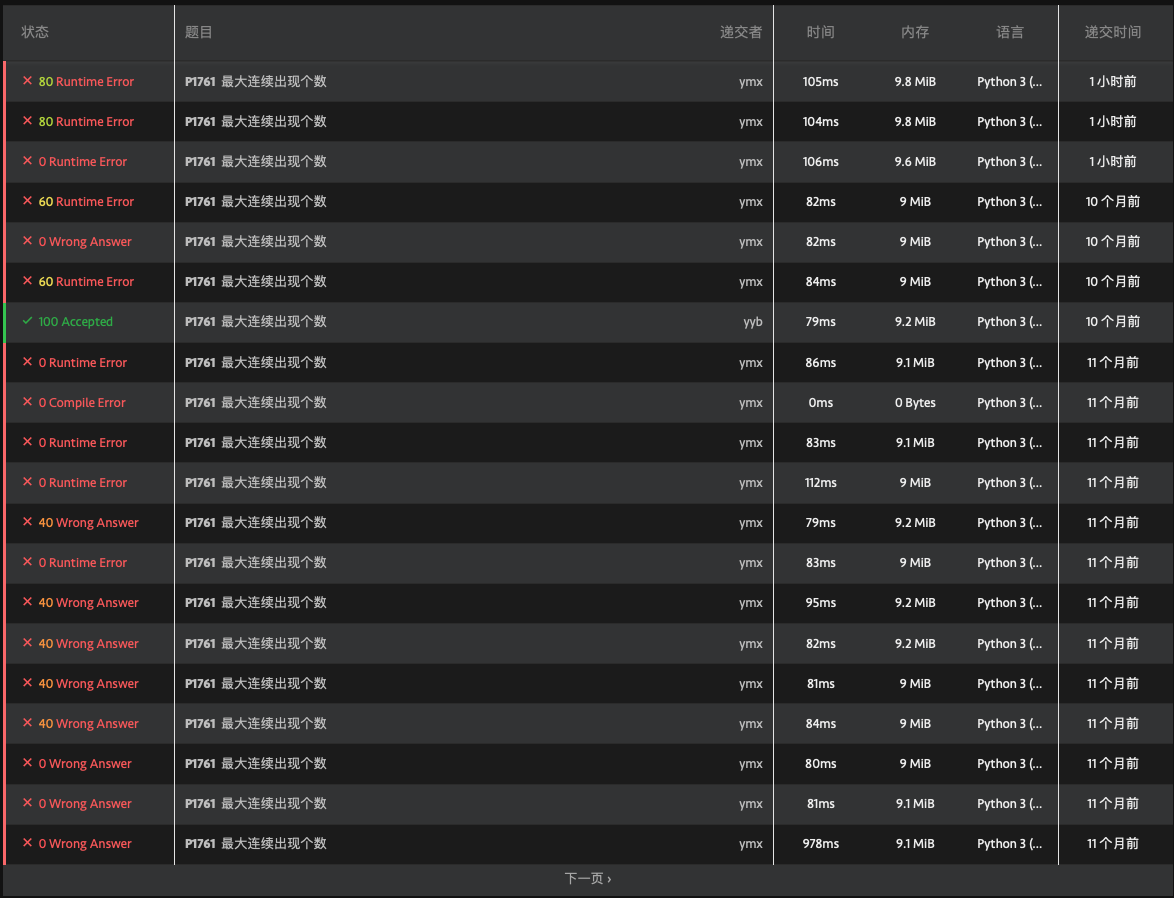Go to next page via 下一页
1174x898 pixels.
point(587,878)
